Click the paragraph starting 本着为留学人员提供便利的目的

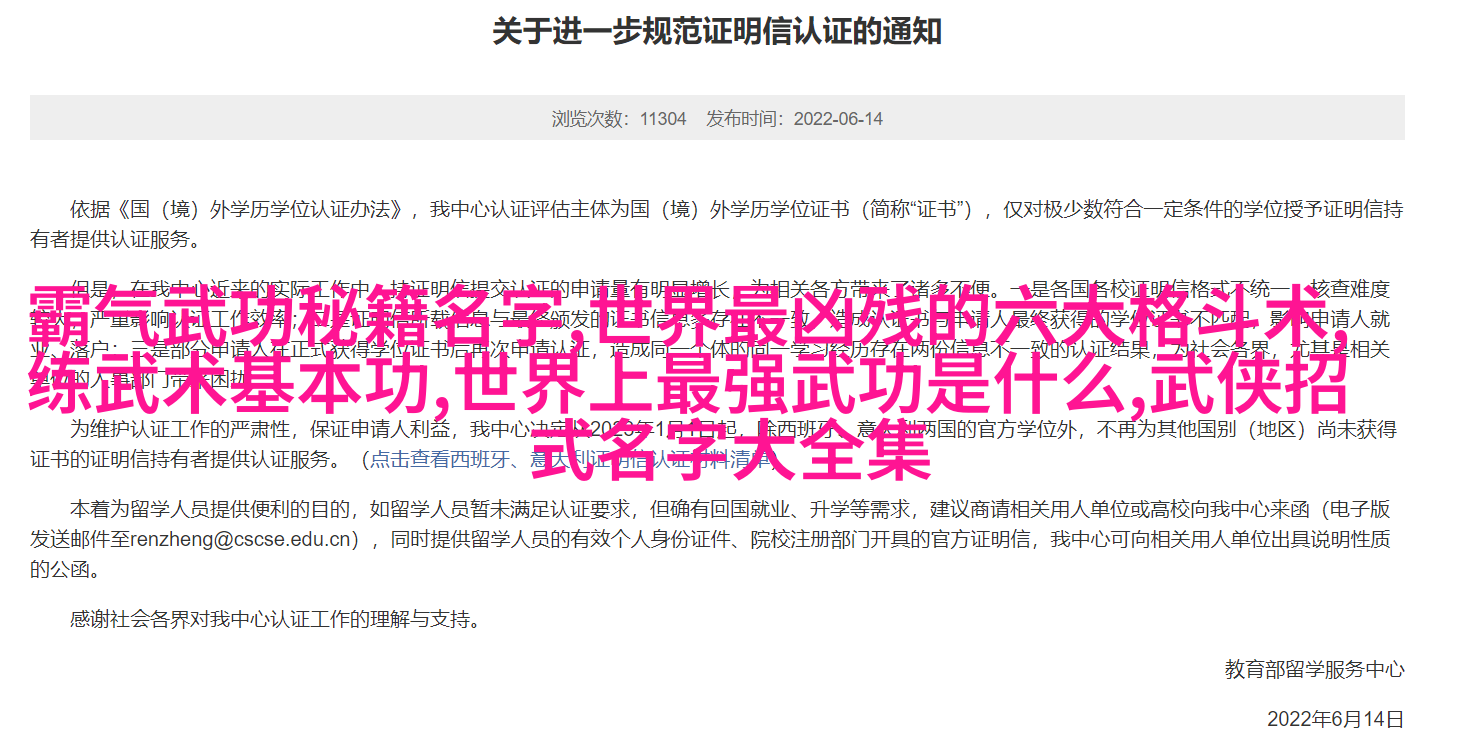717,540
